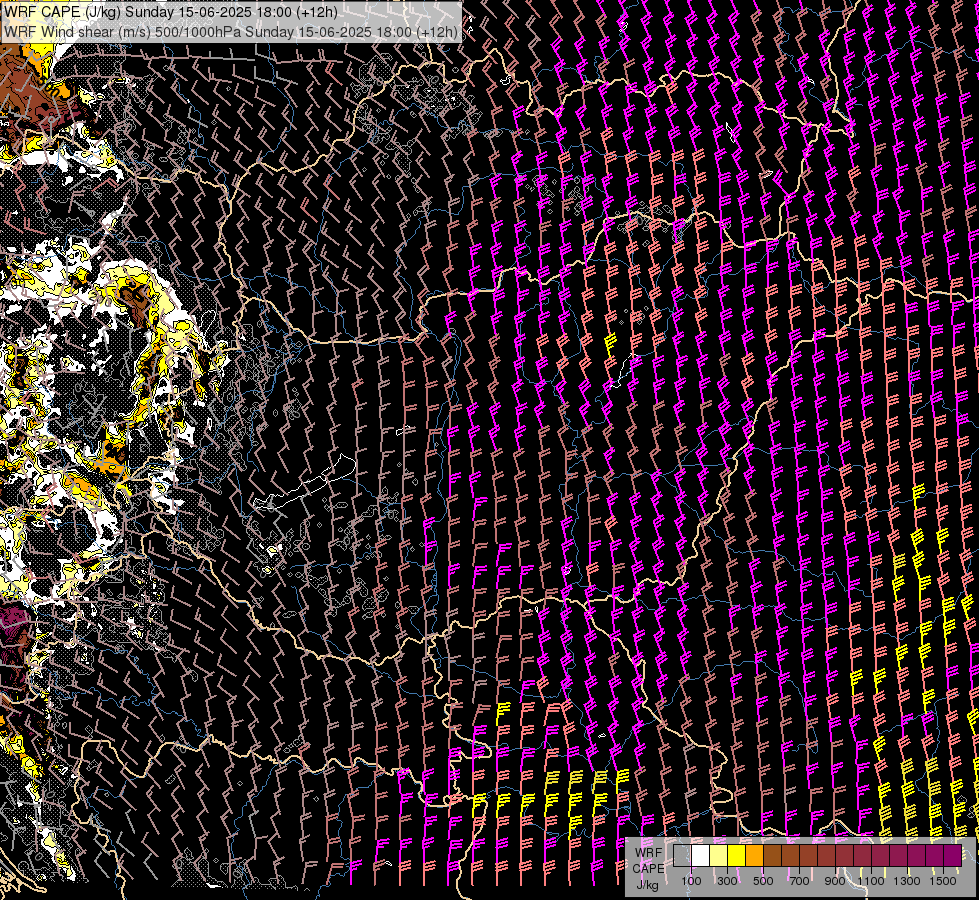This screenshot has width=979, height=900.
Task: Click the 1500 legend value
Action: [943, 881]
